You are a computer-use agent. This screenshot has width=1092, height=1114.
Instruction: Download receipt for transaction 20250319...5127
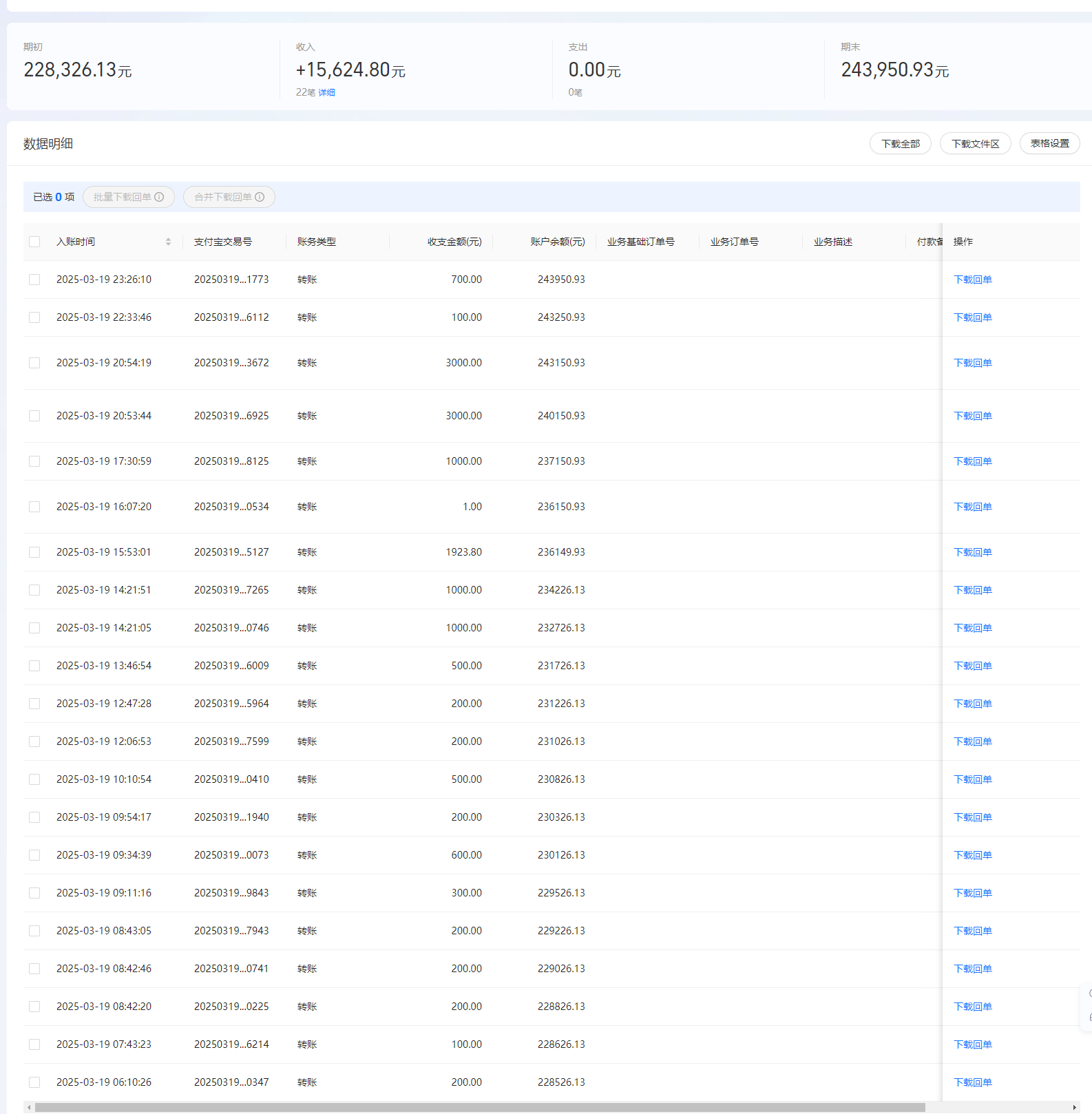(x=972, y=552)
